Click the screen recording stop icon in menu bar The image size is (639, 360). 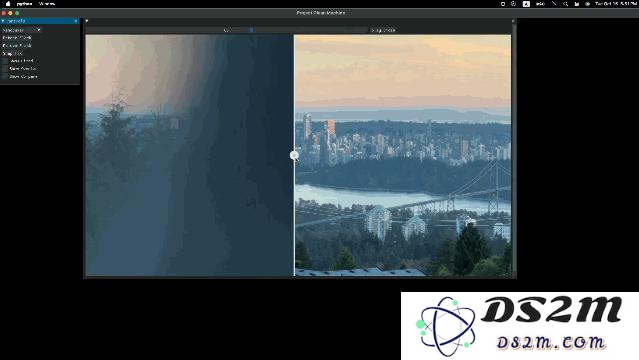click(x=503, y=4)
